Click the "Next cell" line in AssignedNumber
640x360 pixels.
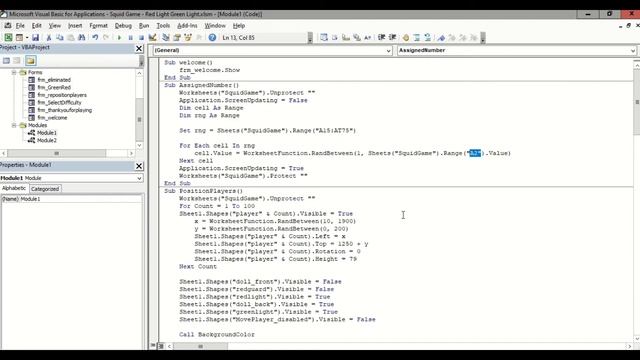196,161
